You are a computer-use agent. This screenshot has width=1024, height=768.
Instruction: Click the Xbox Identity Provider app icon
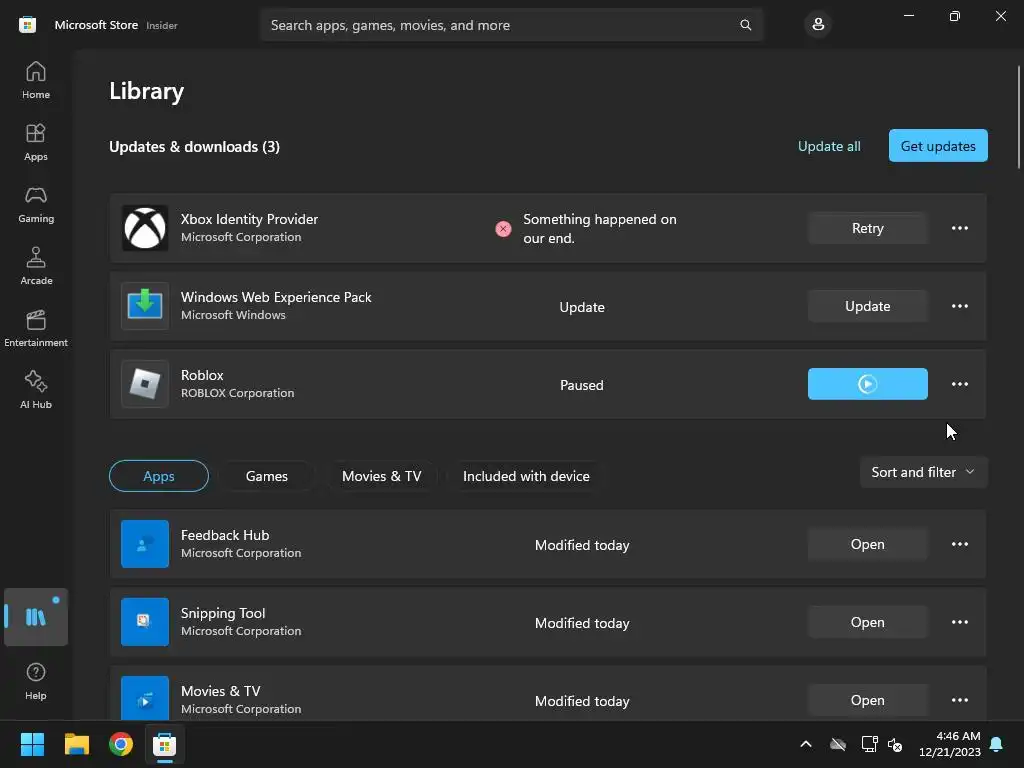point(145,228)
